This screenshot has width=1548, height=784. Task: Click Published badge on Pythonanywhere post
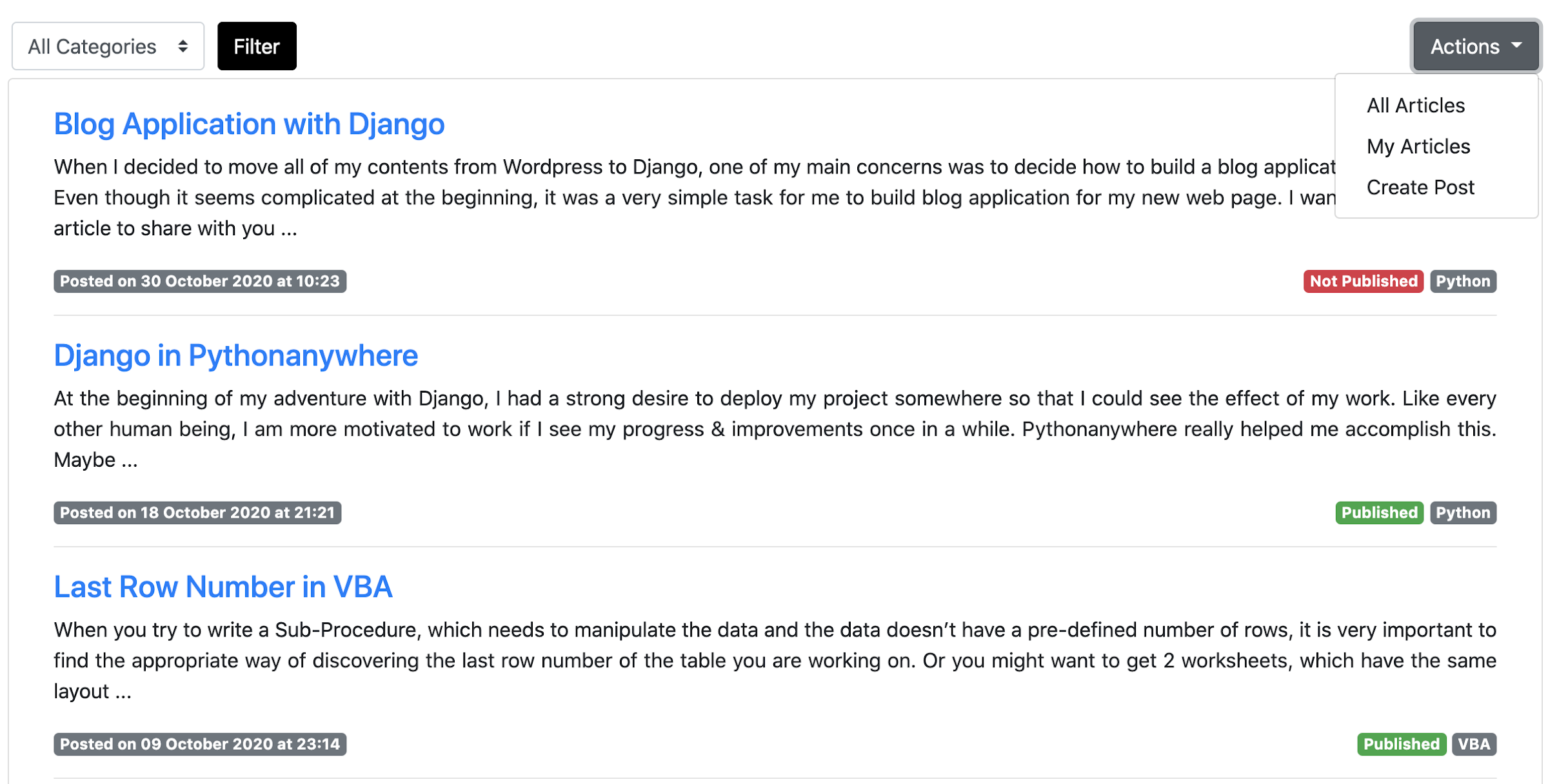coord(1379,513)
